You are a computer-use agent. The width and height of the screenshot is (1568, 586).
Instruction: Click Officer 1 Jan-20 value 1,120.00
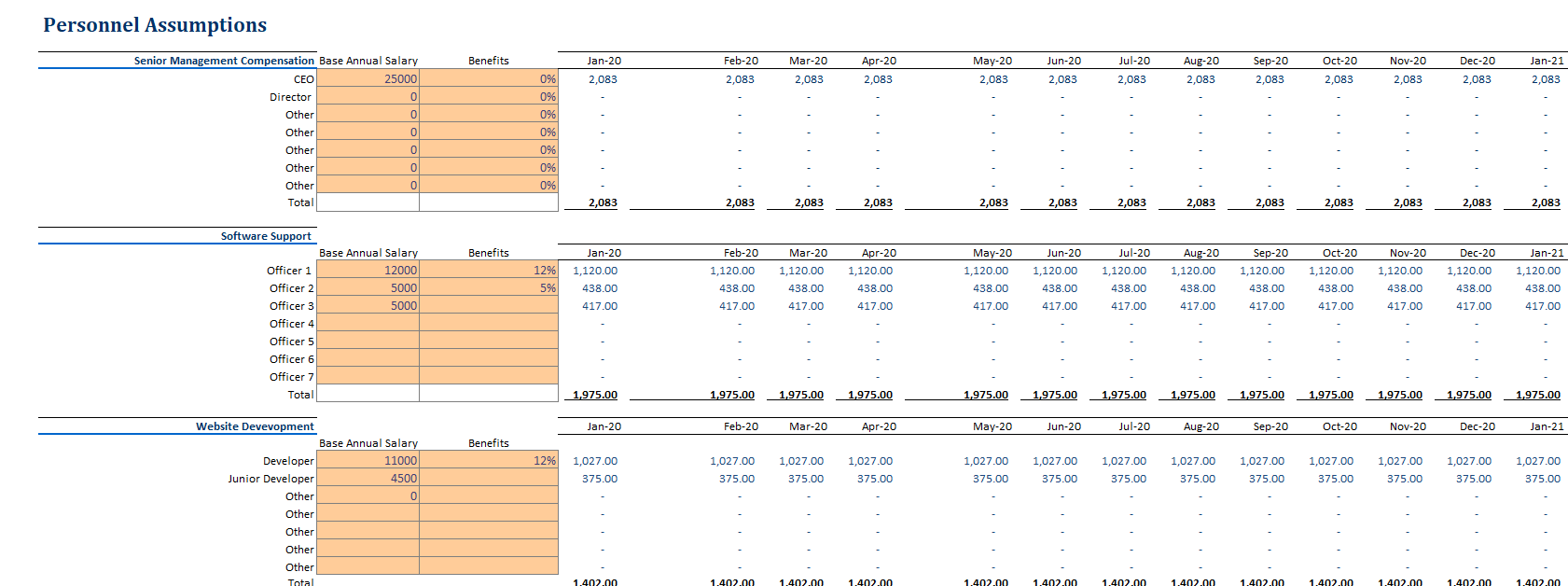[x=595, y=271]
